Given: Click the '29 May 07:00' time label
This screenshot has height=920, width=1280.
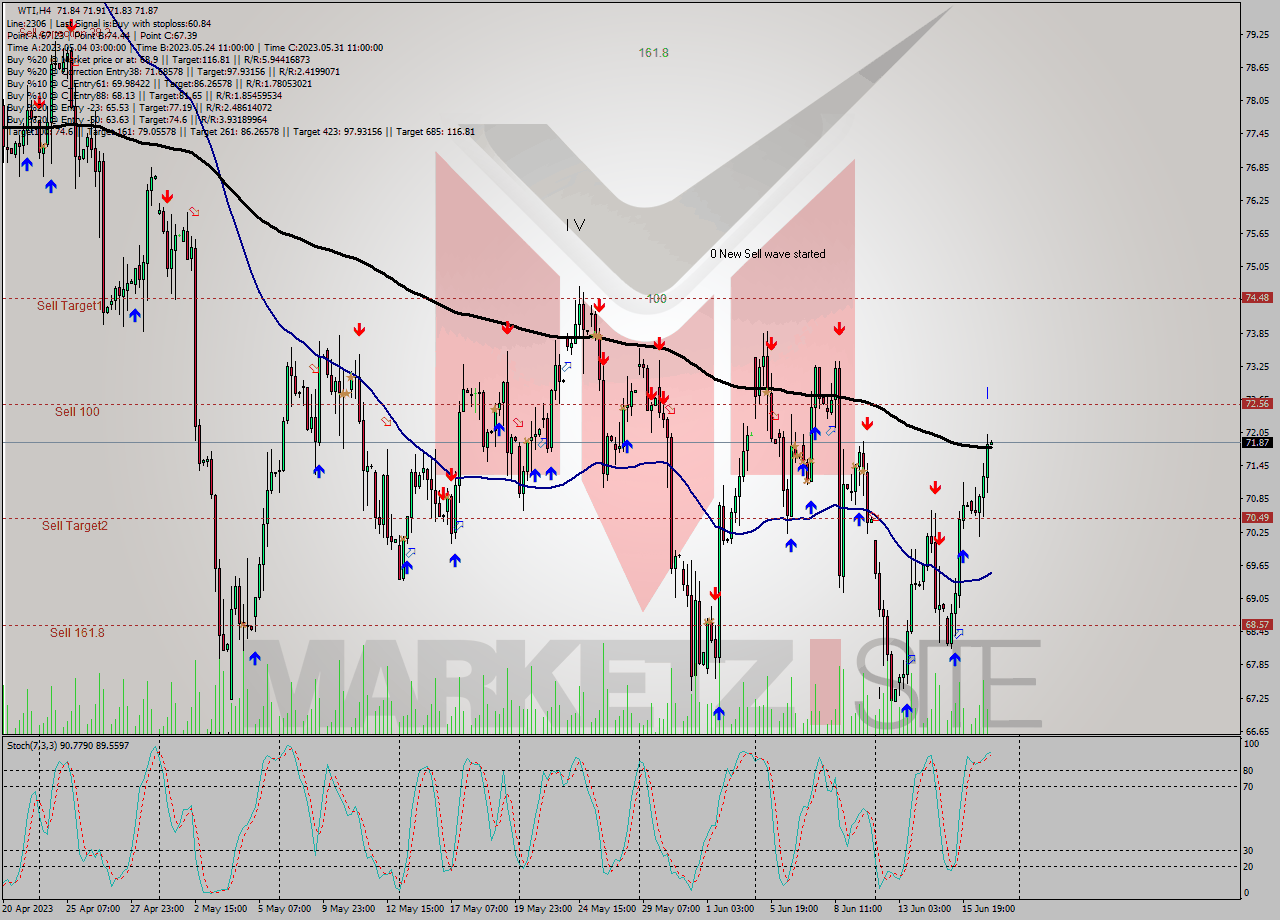Looking at the screenshot, I should [671, 908].
